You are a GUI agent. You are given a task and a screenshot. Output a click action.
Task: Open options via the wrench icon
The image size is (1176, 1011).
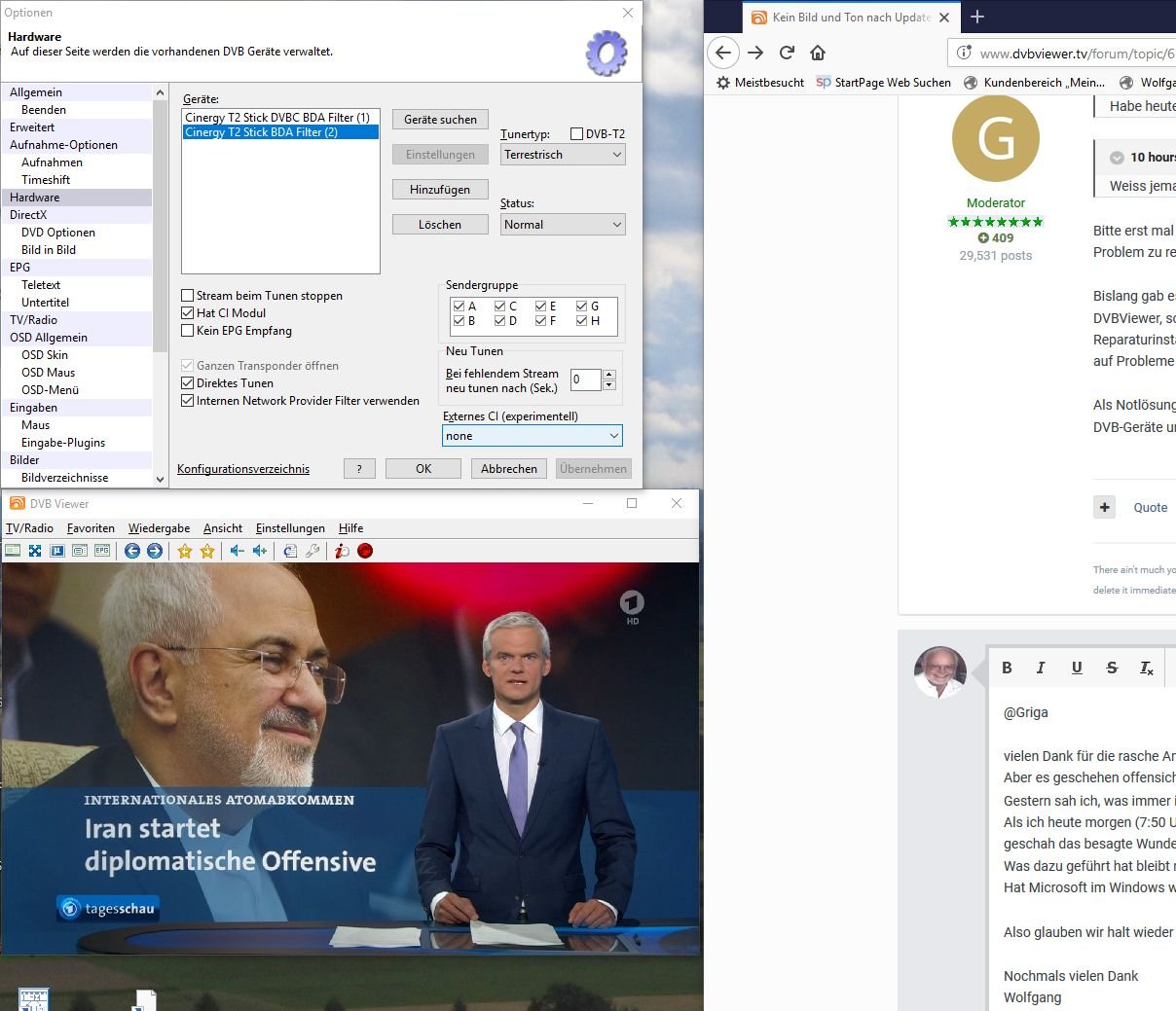click(x=312, y=551)
